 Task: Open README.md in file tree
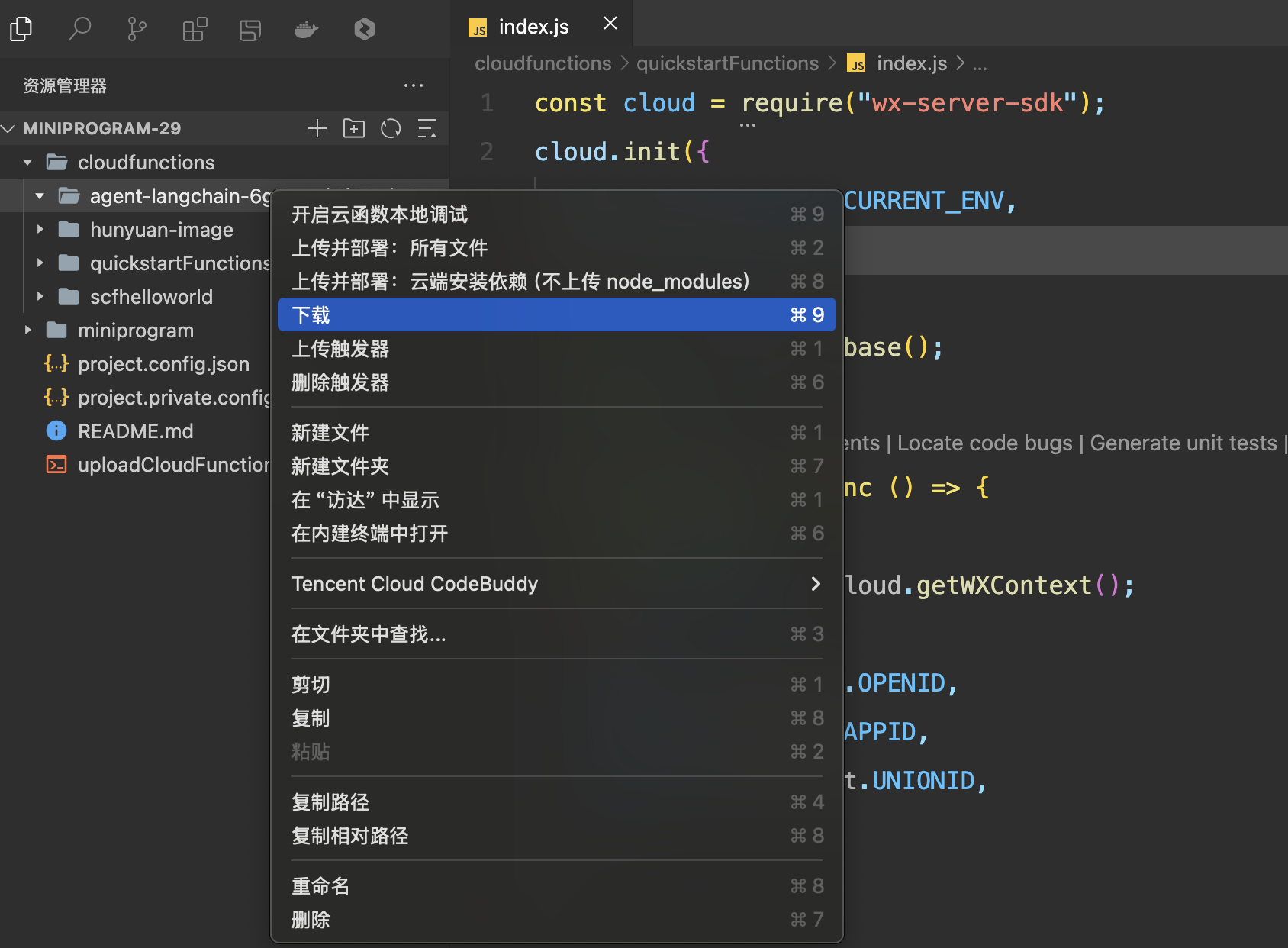(135, 431)
